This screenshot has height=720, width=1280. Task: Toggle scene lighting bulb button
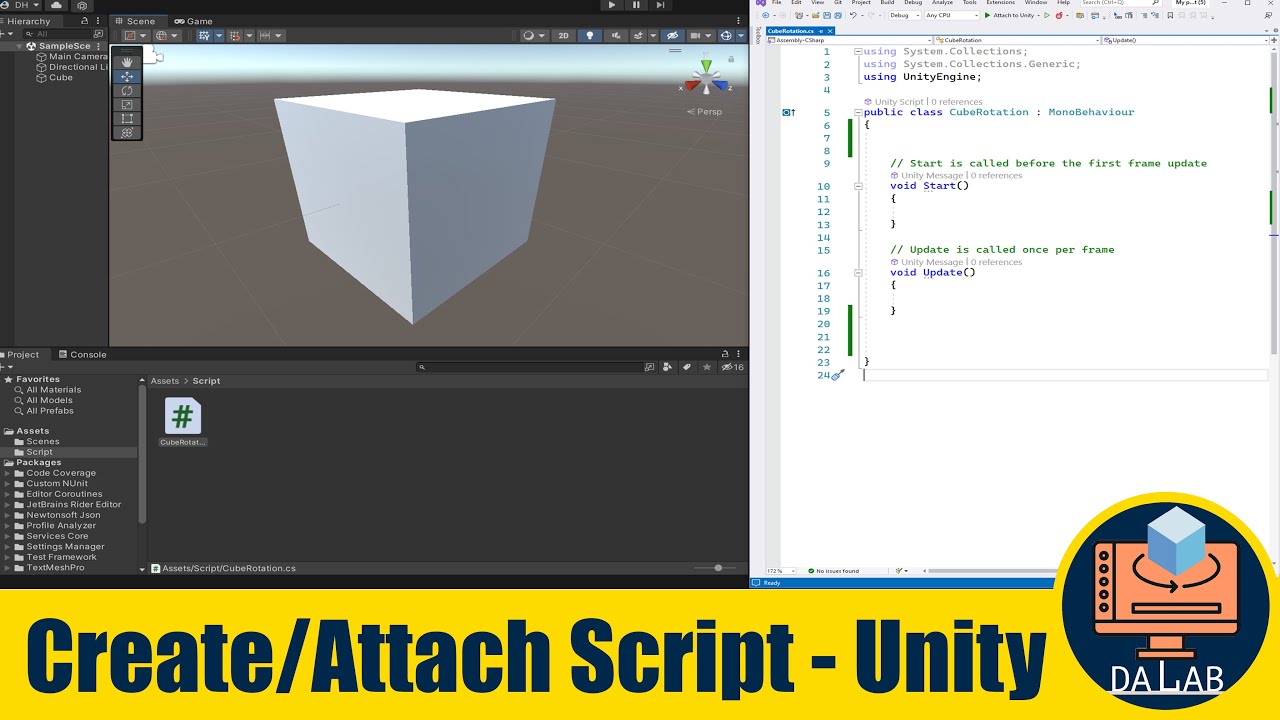589,36
